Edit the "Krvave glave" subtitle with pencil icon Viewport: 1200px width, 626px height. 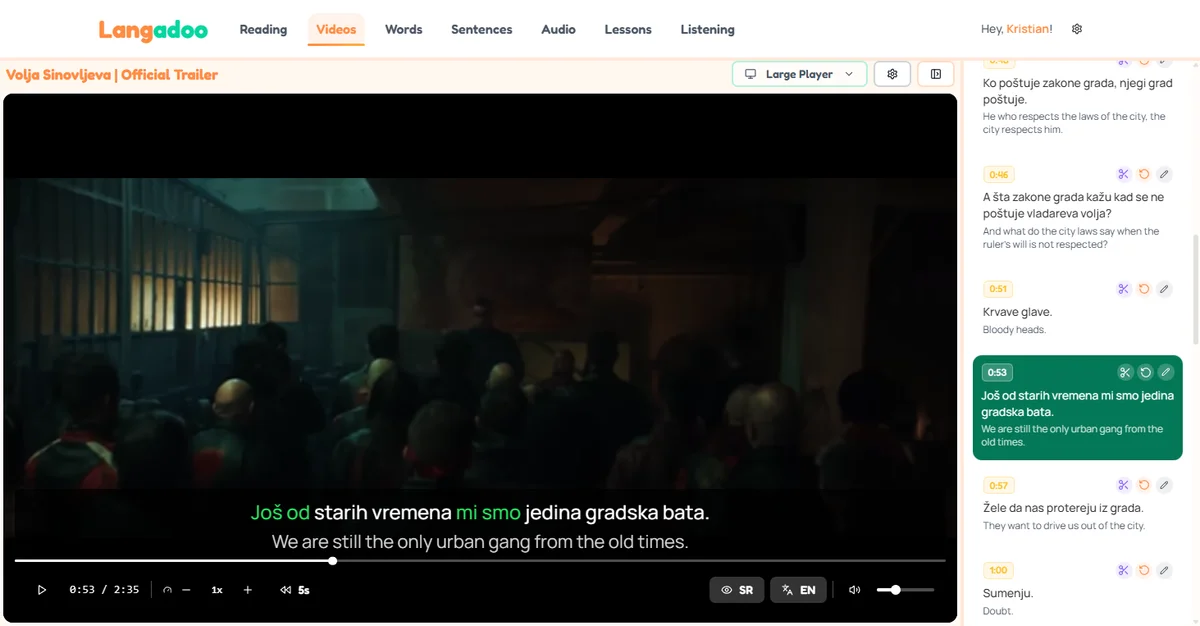click(1164, 288)
